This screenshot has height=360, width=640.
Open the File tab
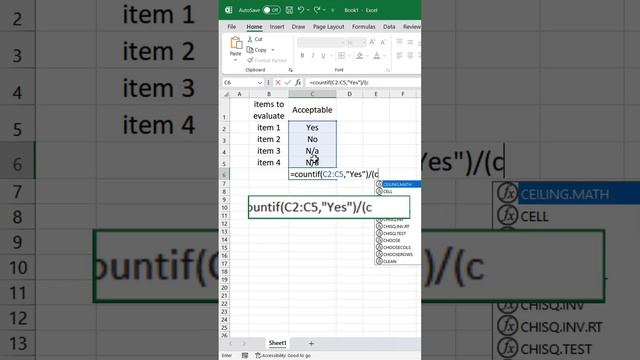click(x=231, y=27)
